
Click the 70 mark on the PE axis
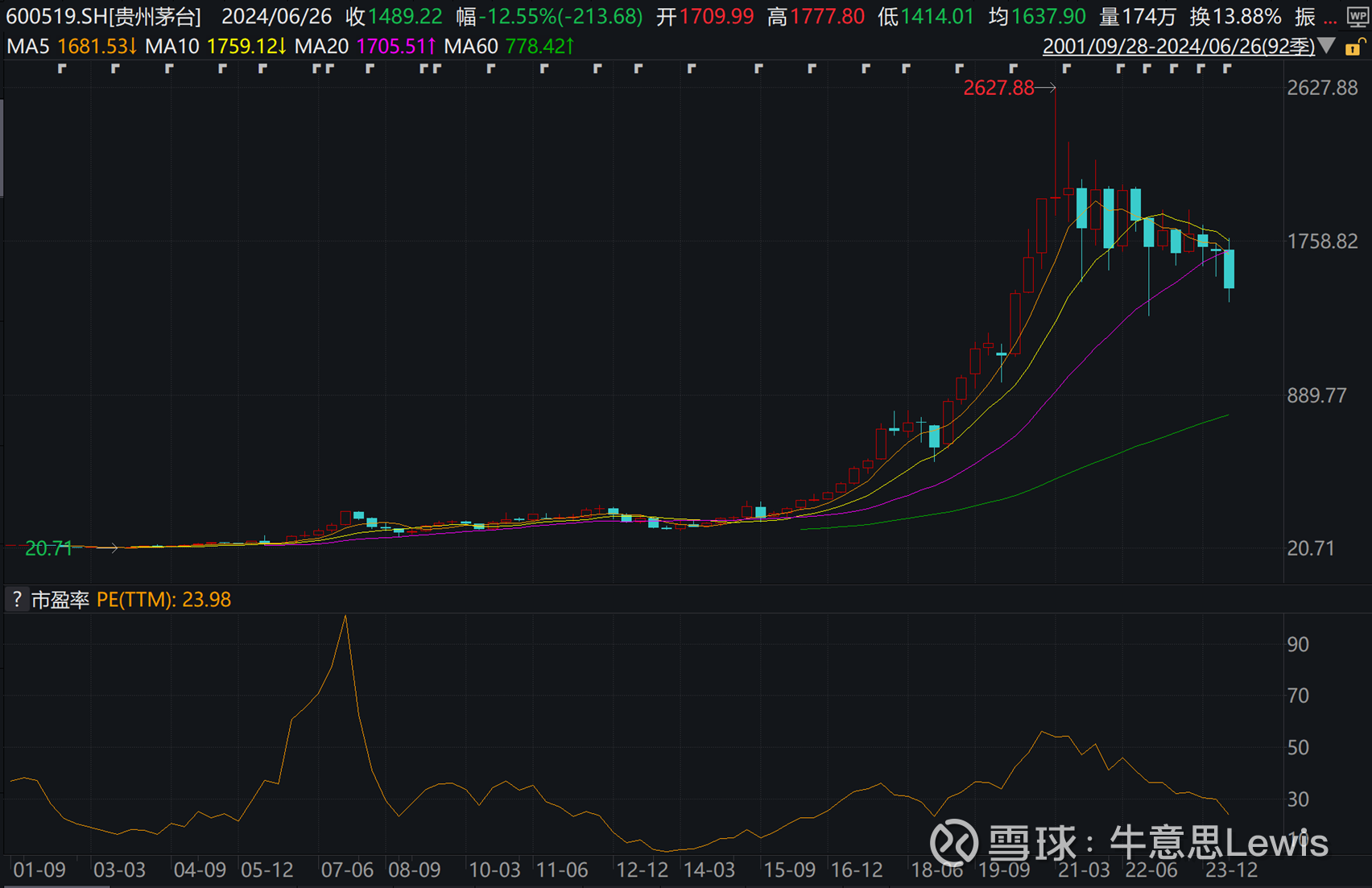click(x=1298, y=696)
